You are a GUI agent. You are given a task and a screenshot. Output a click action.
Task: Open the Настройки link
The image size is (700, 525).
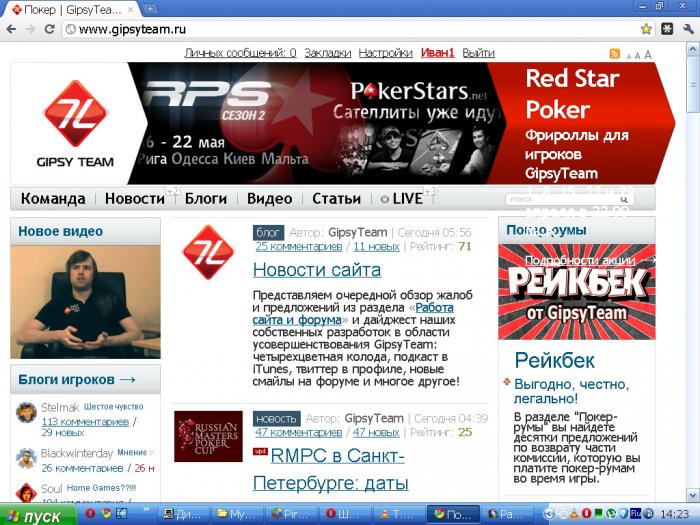(x=385, y=53)
